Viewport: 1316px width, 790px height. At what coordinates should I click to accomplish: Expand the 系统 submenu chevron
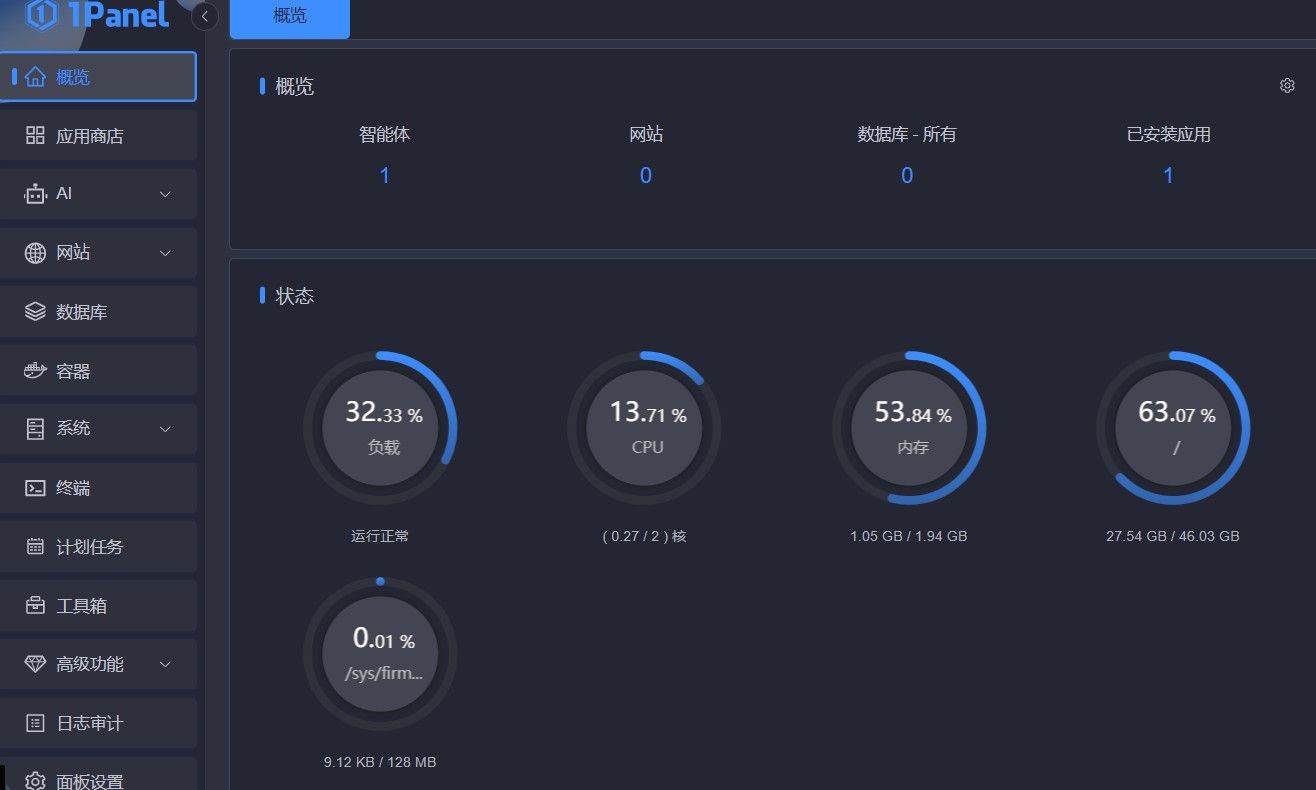(x=166, y=429)
